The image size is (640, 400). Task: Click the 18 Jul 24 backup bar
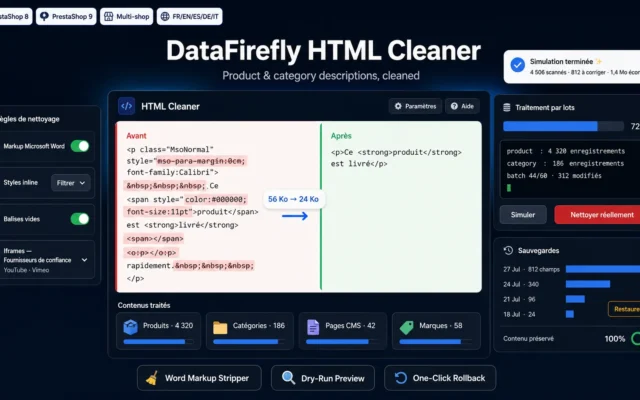pos(570,314)
